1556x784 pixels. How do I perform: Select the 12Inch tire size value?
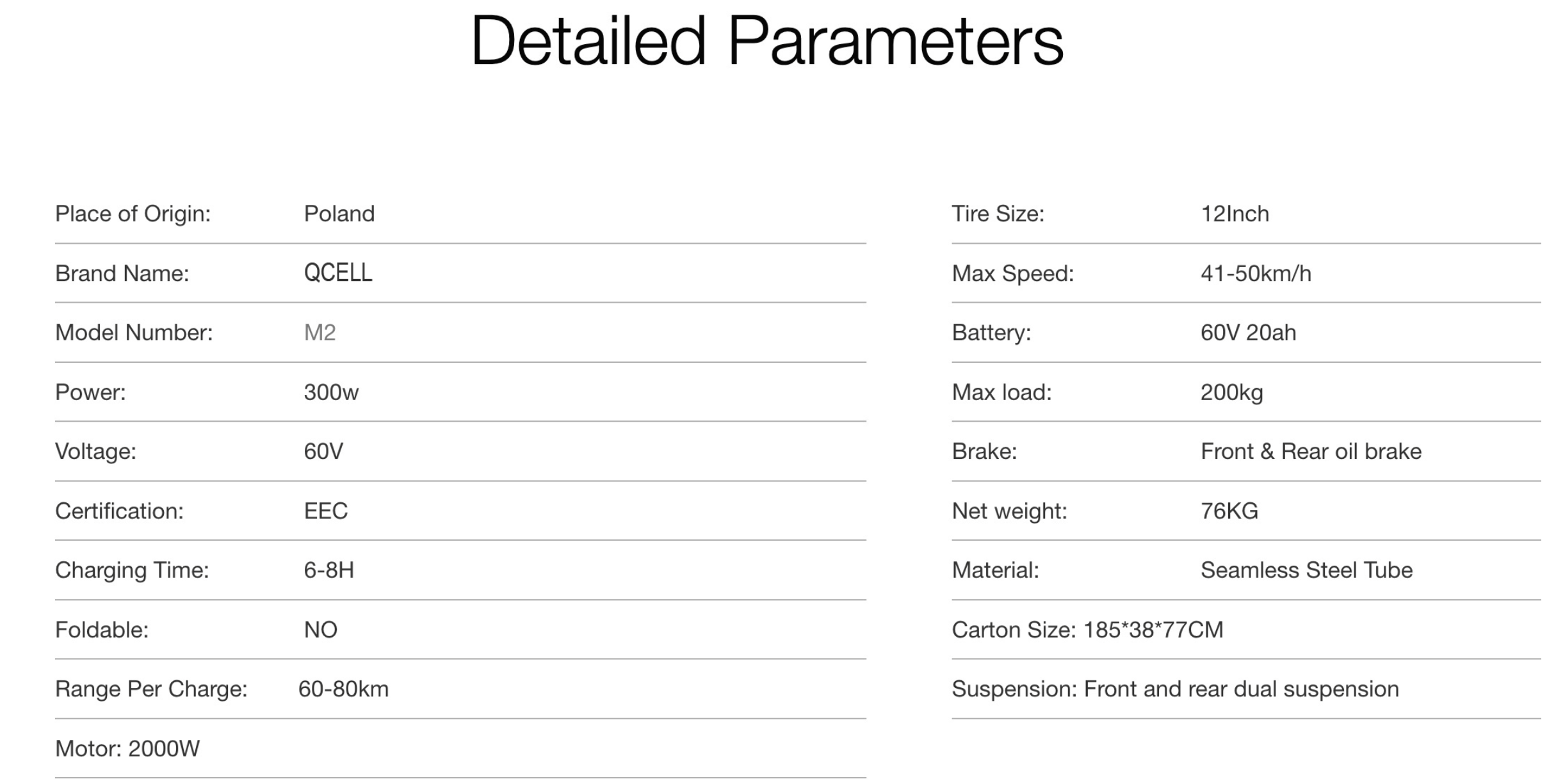pyautogui.click(x=1234, y=214)
